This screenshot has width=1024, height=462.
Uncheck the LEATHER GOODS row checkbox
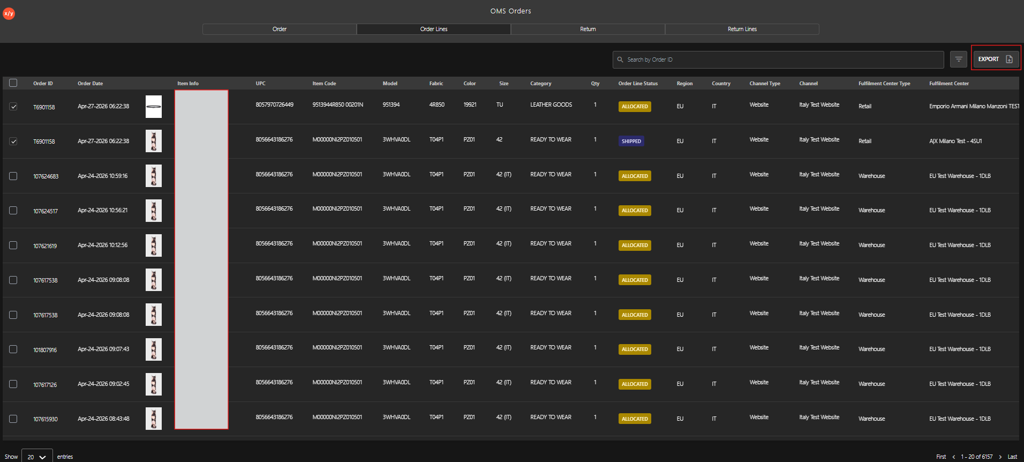13,107
